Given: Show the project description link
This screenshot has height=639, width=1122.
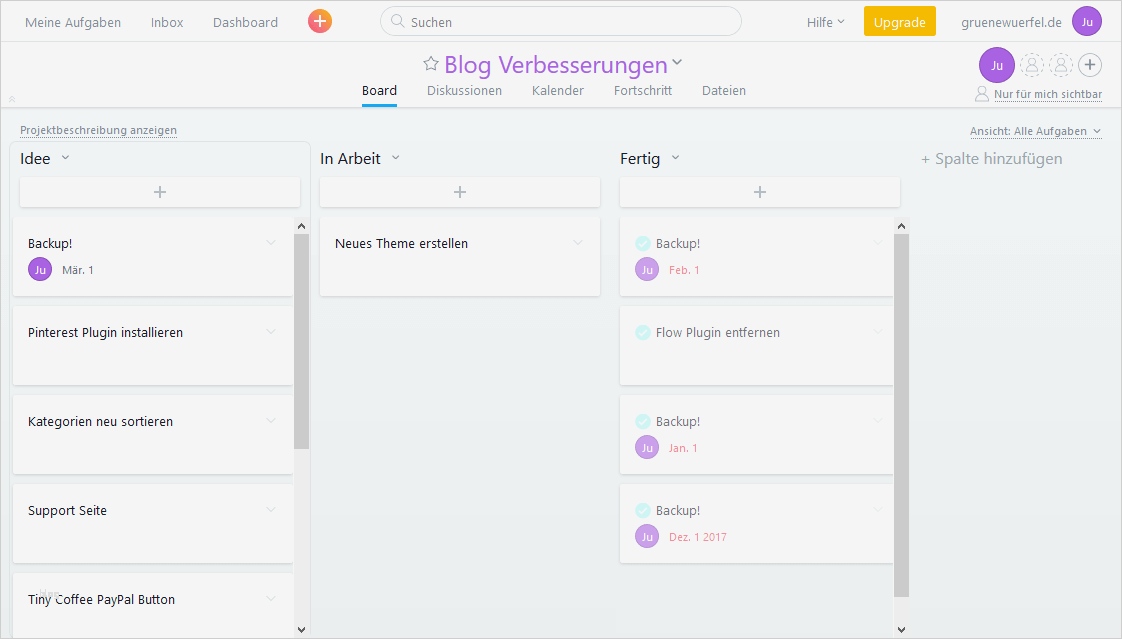Looking at the screenshot, I should point(97,130).
